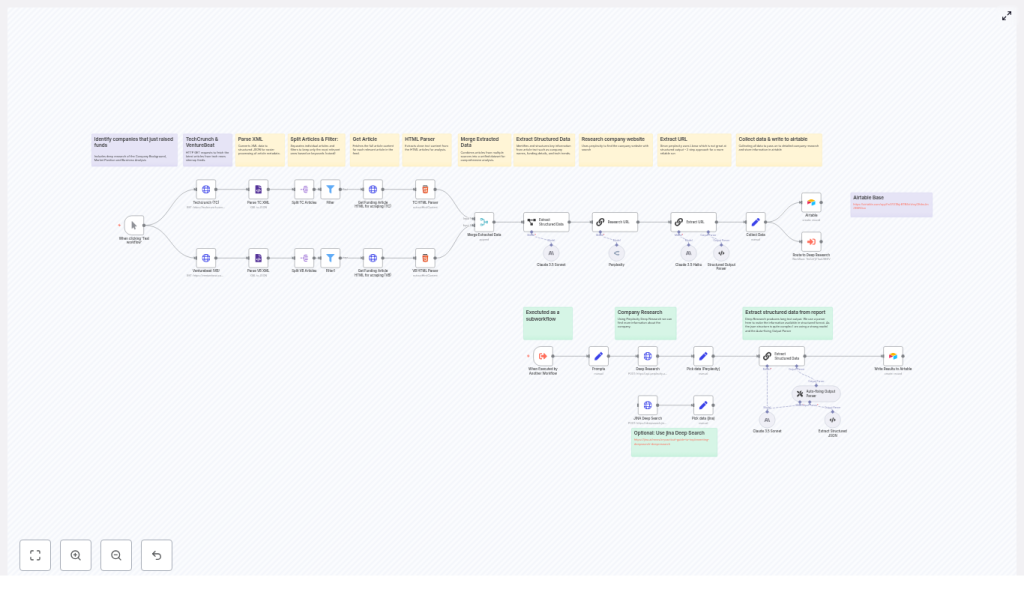Screen dimensions: 1024x610
Task: Zoom in on the workflow canvas
Action: [x=76, y=555]
